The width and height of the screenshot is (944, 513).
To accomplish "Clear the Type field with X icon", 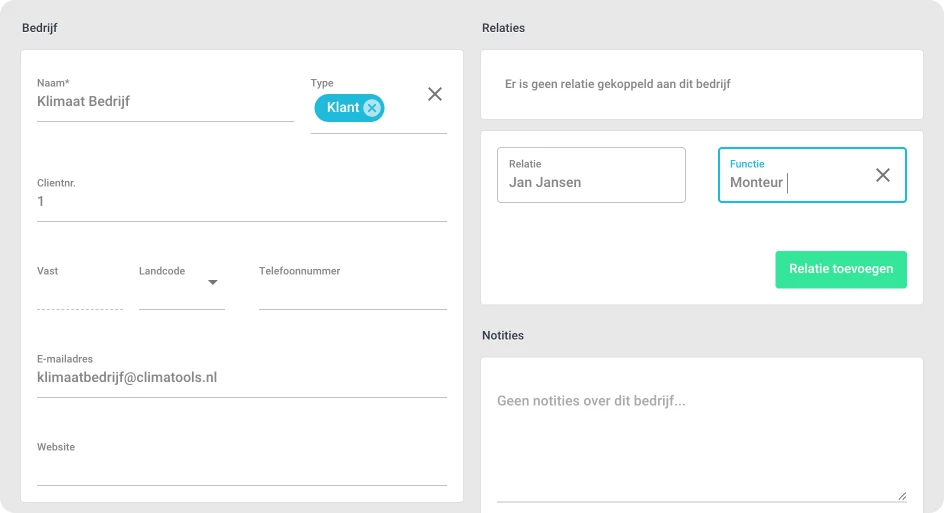I will click(x=435, y=94).
